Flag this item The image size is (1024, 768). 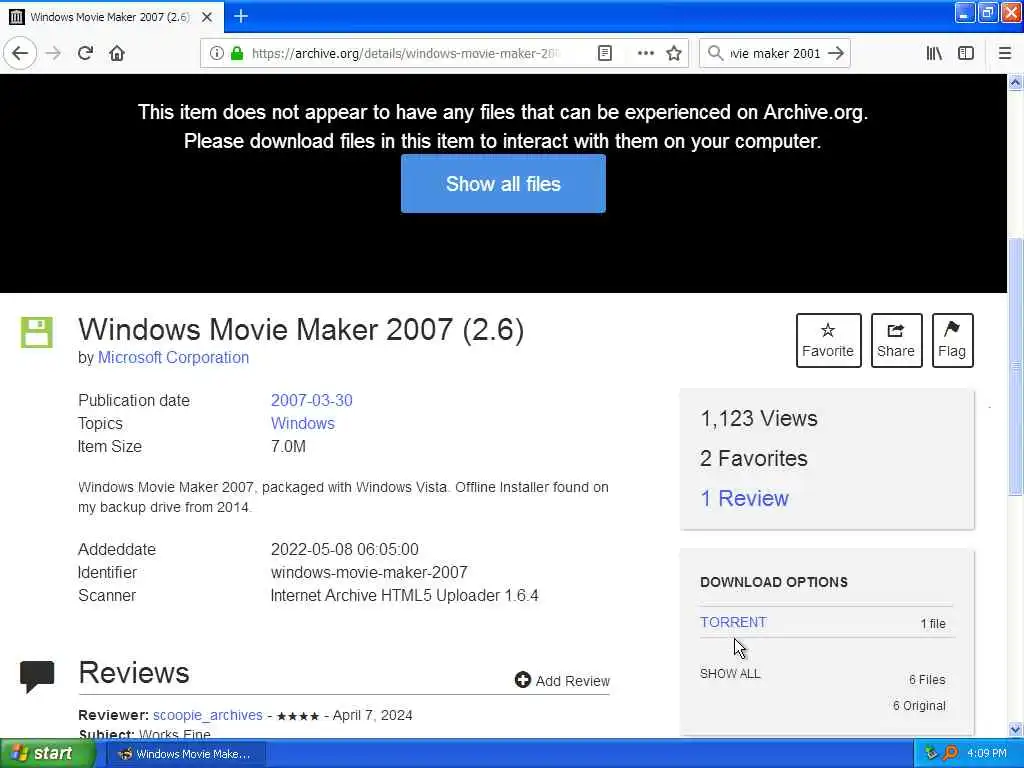point(952,340)
